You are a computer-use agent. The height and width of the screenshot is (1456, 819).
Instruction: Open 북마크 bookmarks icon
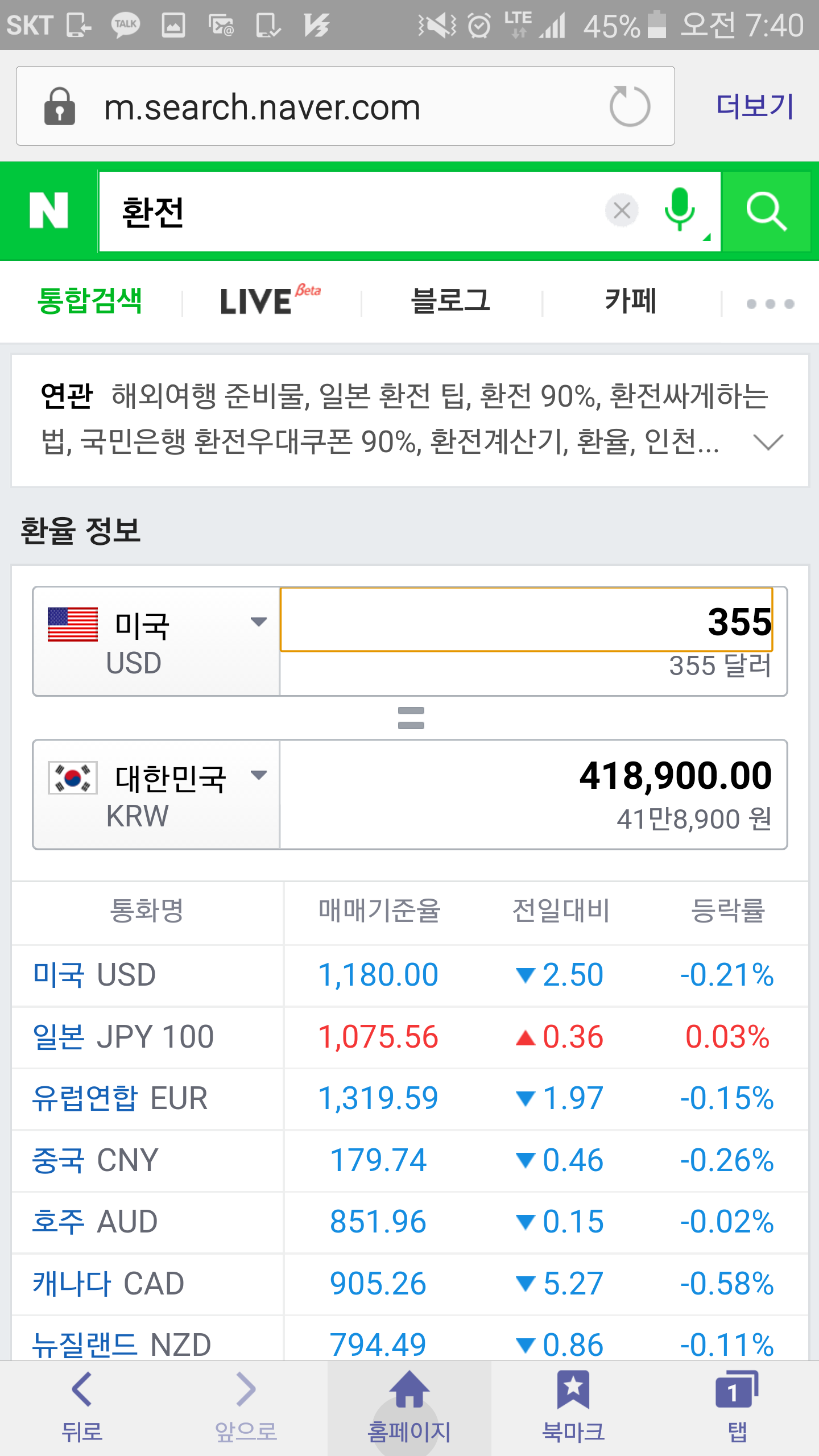point(573,1405)
